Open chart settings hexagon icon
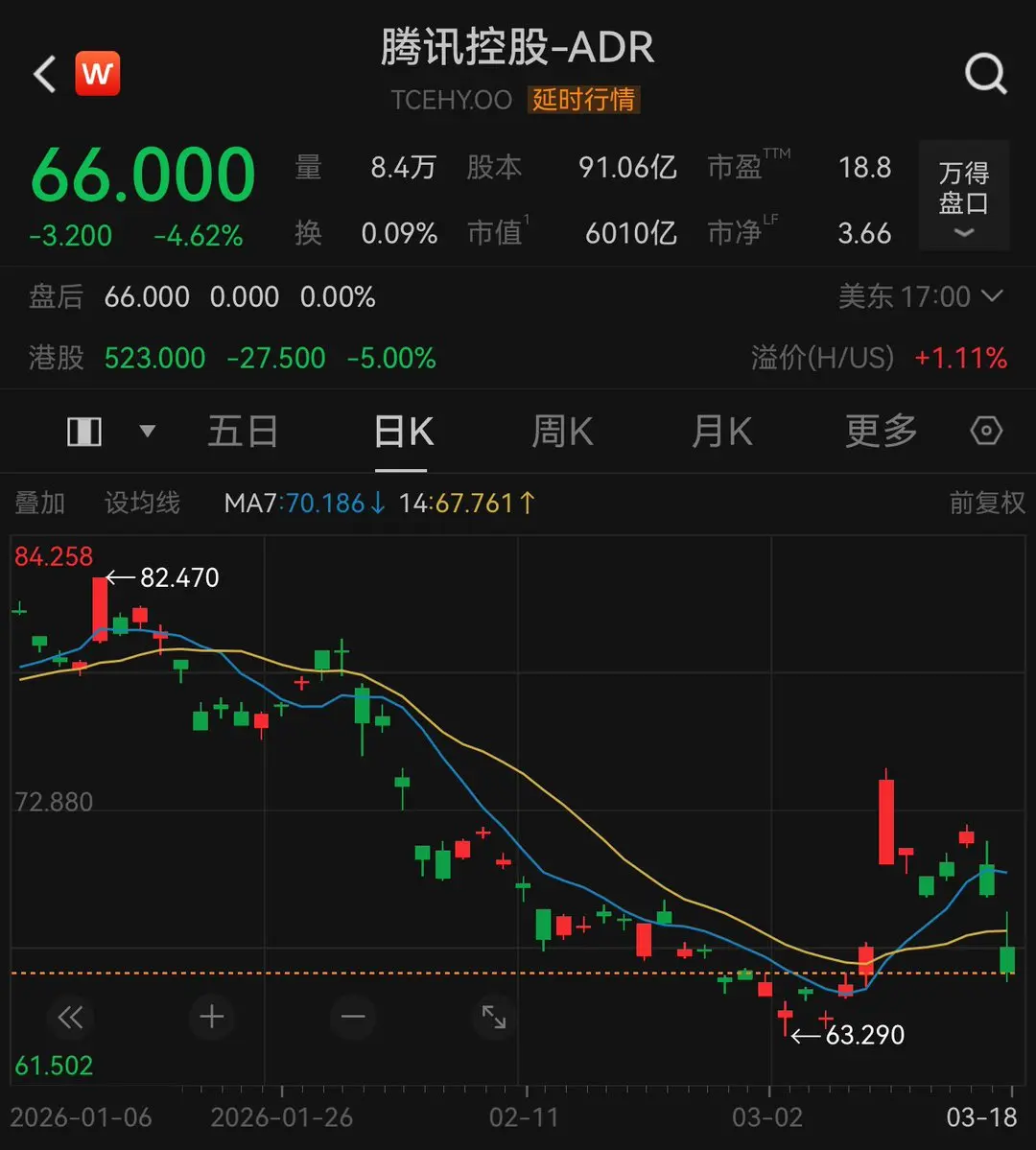Screen dimensions: 1036x1150 pyautogui.click(x=986, y=431)
